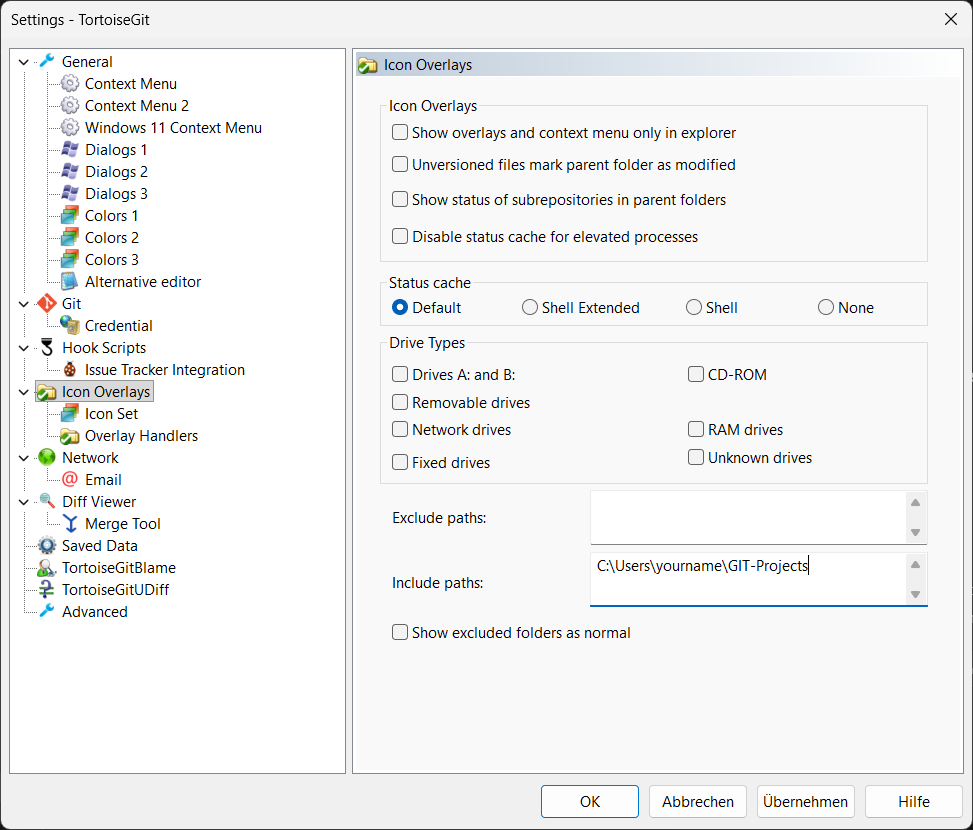973x830 pixels.
Task: Click the Saved Data gear icon
Action: (x=47, y=546)
